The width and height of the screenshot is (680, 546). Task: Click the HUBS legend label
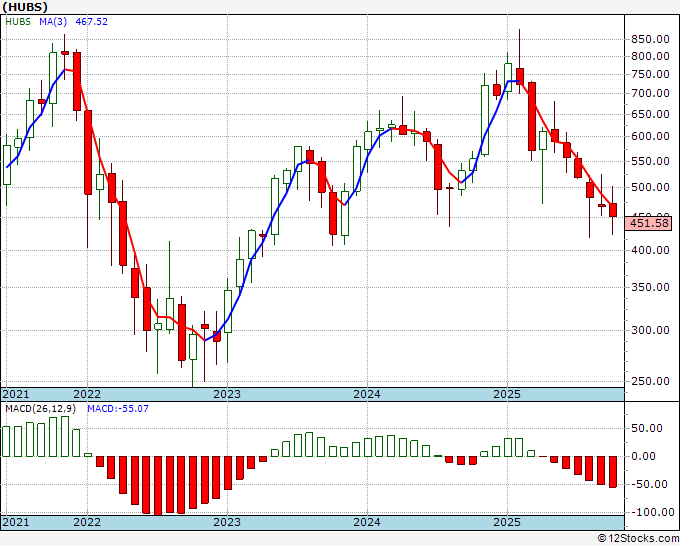click(x=18, y=22)
